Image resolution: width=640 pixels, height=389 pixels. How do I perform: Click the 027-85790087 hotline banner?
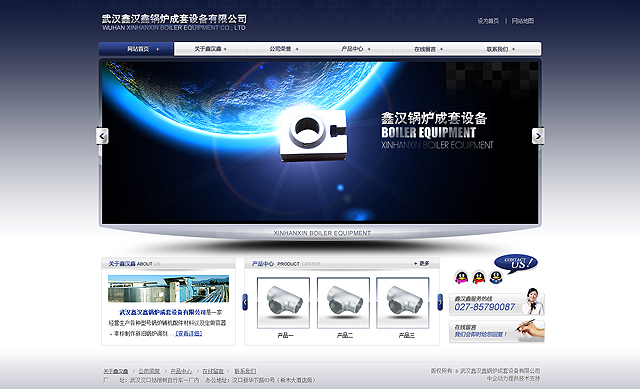point(497,303)
